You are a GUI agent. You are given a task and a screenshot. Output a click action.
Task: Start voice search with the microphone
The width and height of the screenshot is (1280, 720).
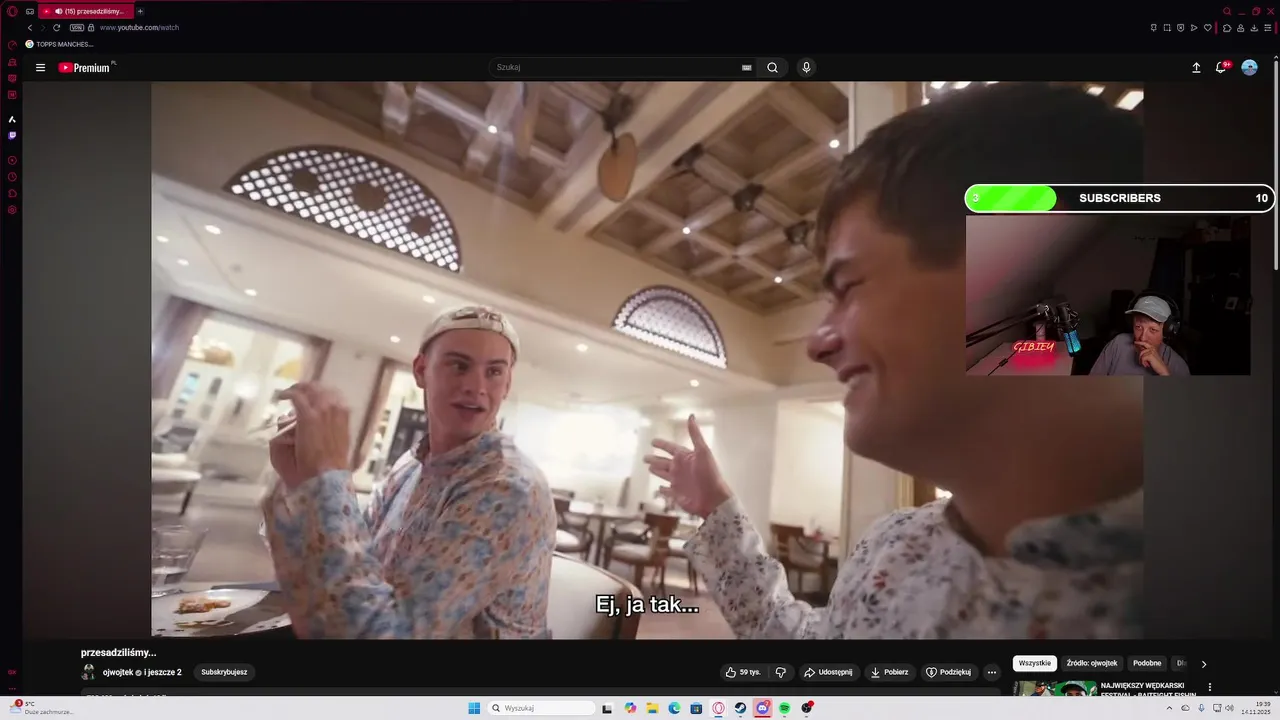click(x=806, y=68)
